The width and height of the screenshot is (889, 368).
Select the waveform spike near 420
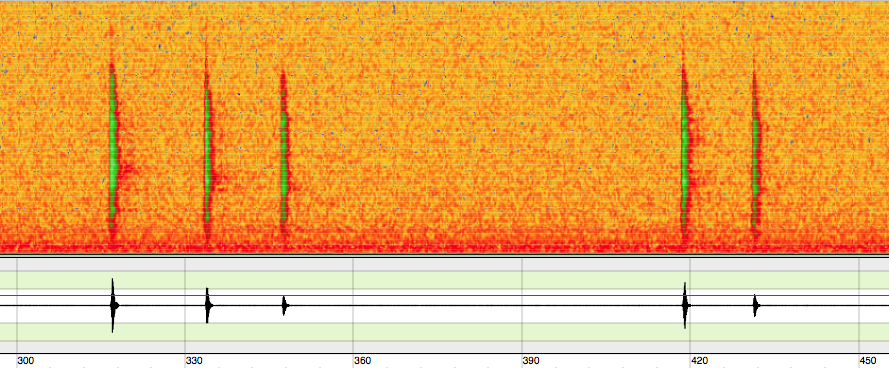click(685, 305)
